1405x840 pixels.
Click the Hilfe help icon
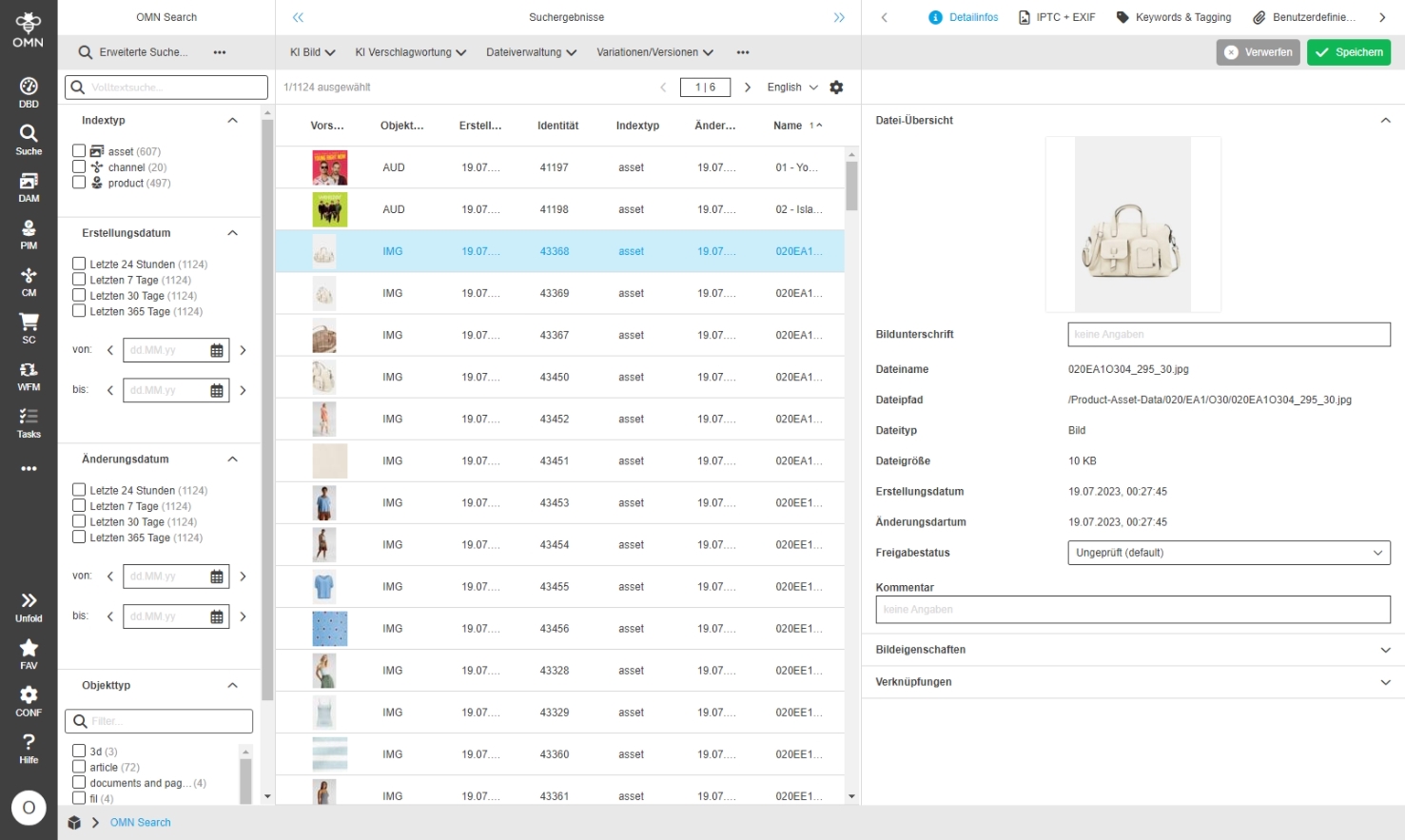coord(29,748)
